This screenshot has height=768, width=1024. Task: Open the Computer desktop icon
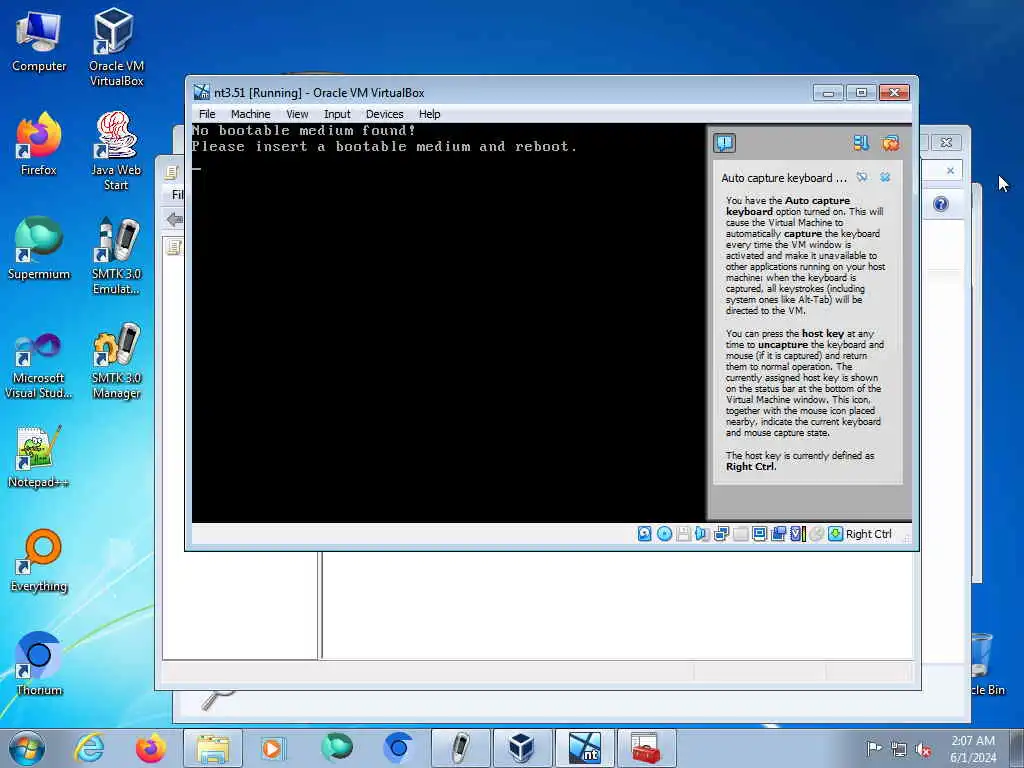tap(39, 42)
